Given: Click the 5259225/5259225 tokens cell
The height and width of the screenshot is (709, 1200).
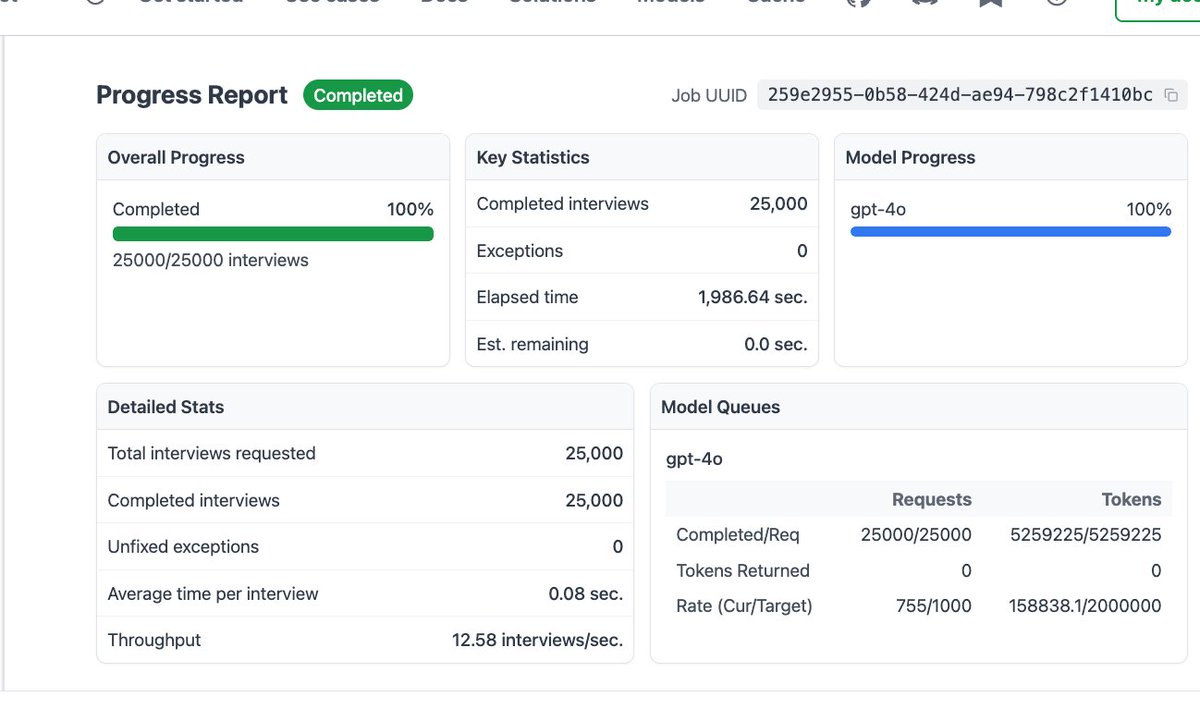Looking at the screenshot, I should pyautogui.click(x=1086, y=534).
